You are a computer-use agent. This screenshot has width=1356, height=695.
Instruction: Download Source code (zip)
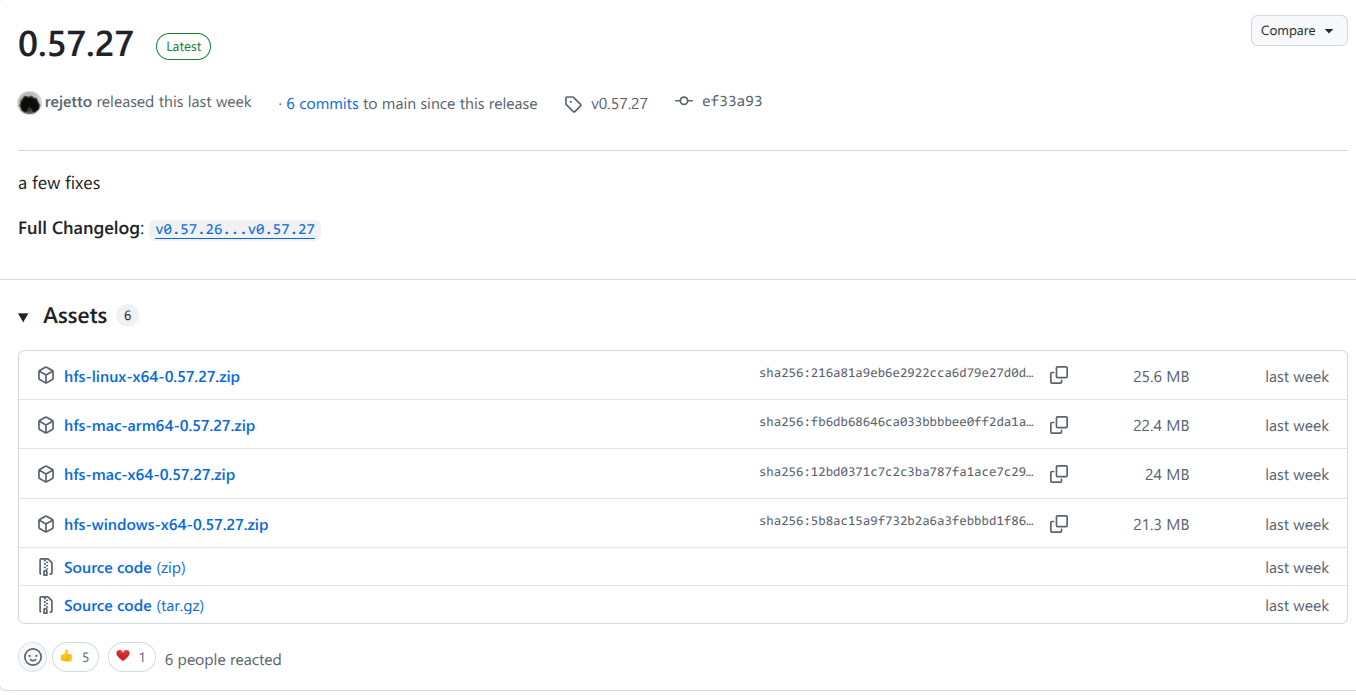click(x=124, y=568)
